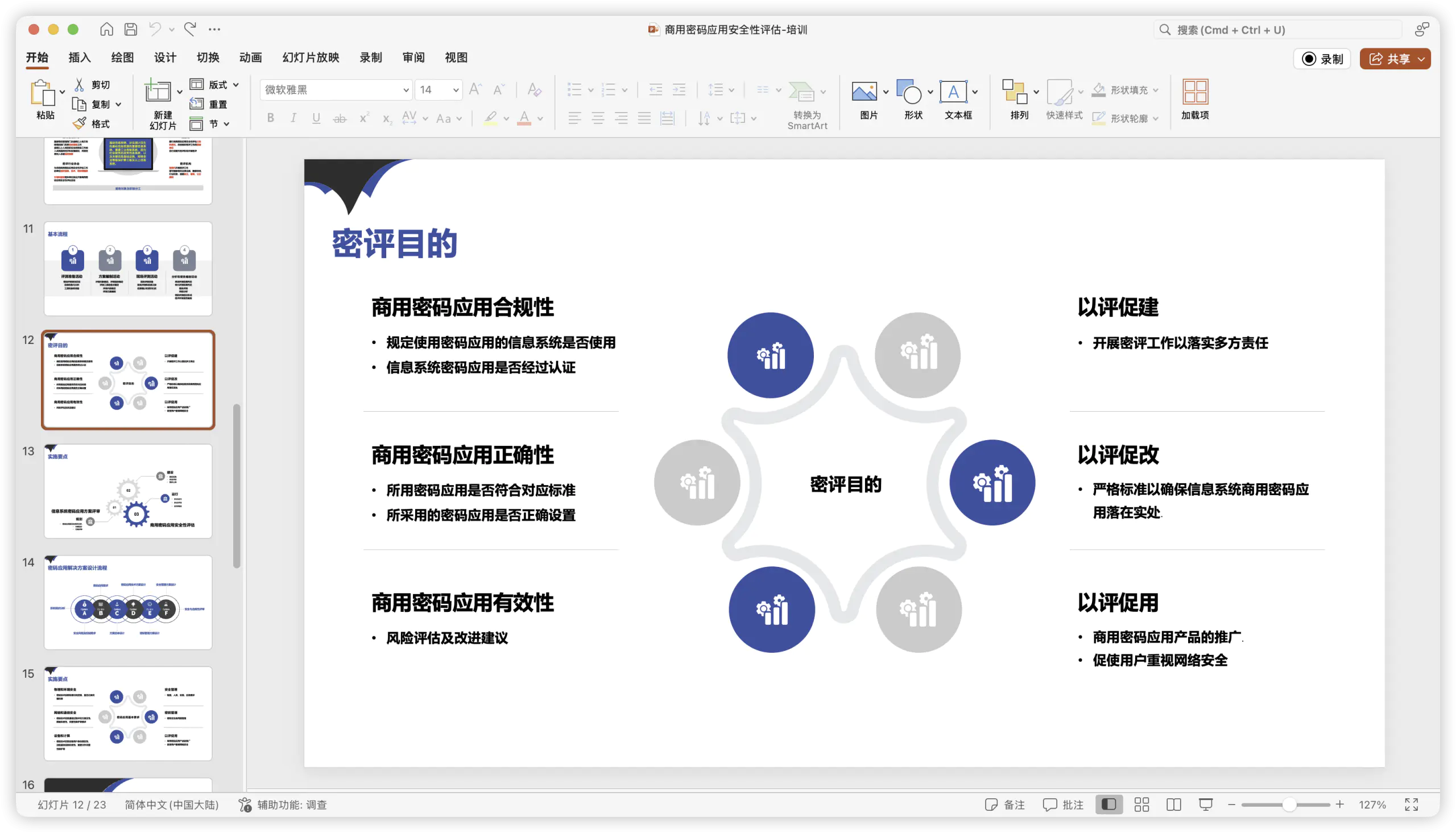This screenshot has width=1456, height=833.
Task: Open the 排列 arrange tool
Action: tap(1015, 92)
